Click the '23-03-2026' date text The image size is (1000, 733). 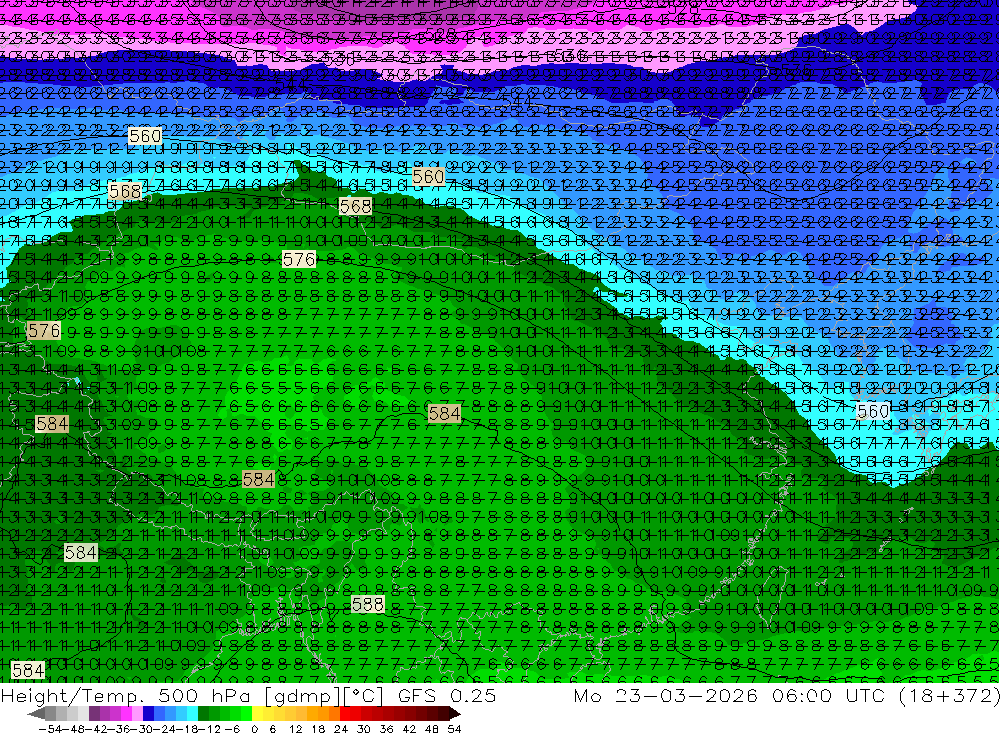686,696
